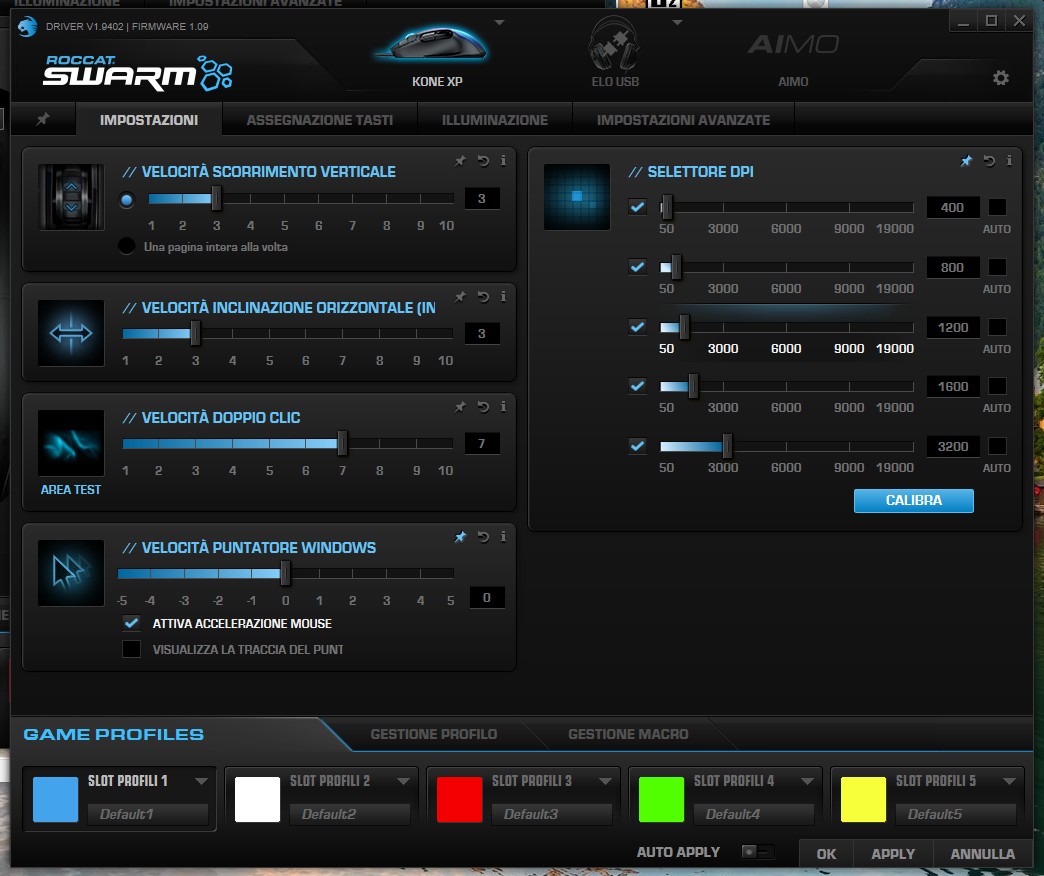Select 'Una pagina intera alla volta' radio option

coord(127,246)
